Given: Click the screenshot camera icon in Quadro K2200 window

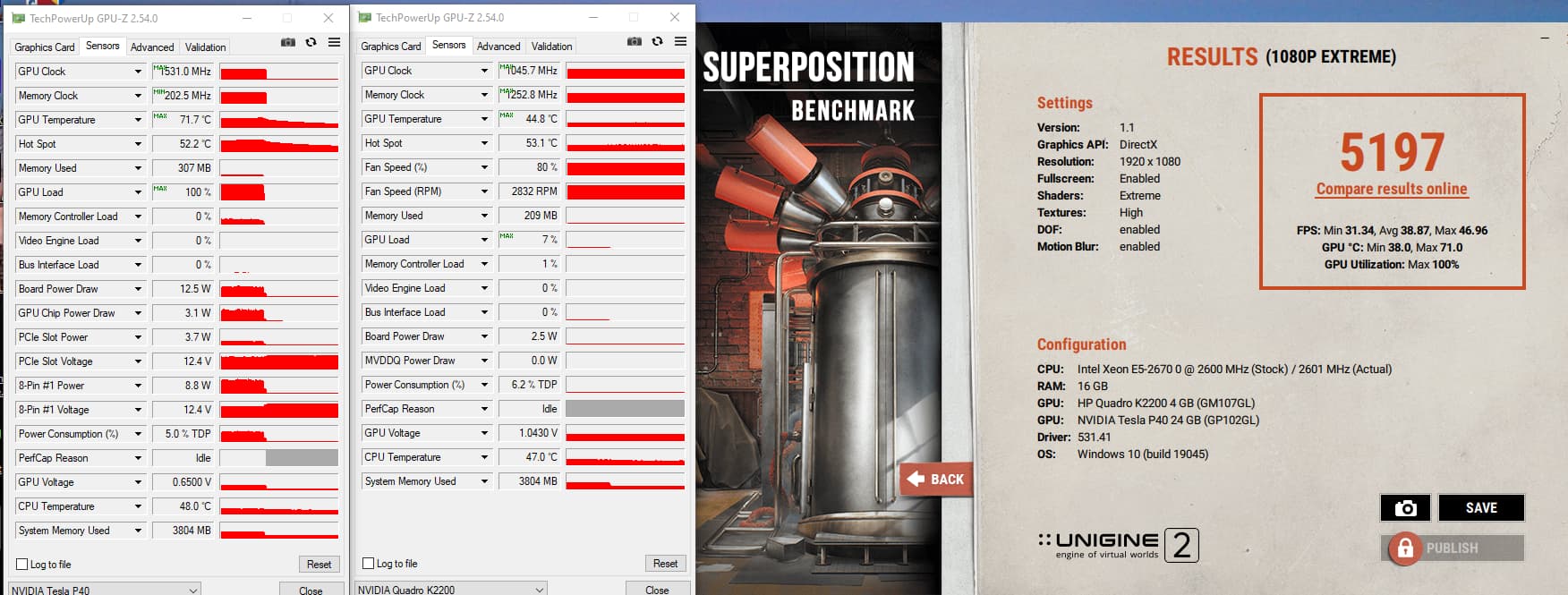Looking at the screenshot, I should pos(635,42).
